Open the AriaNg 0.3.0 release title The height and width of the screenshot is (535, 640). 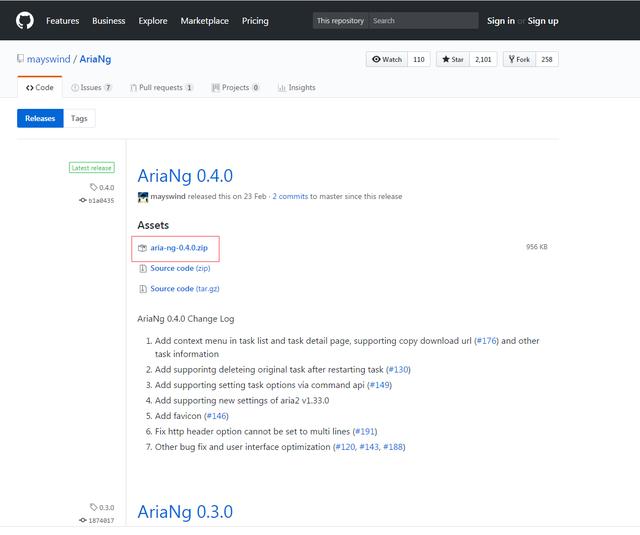(185, 511)
